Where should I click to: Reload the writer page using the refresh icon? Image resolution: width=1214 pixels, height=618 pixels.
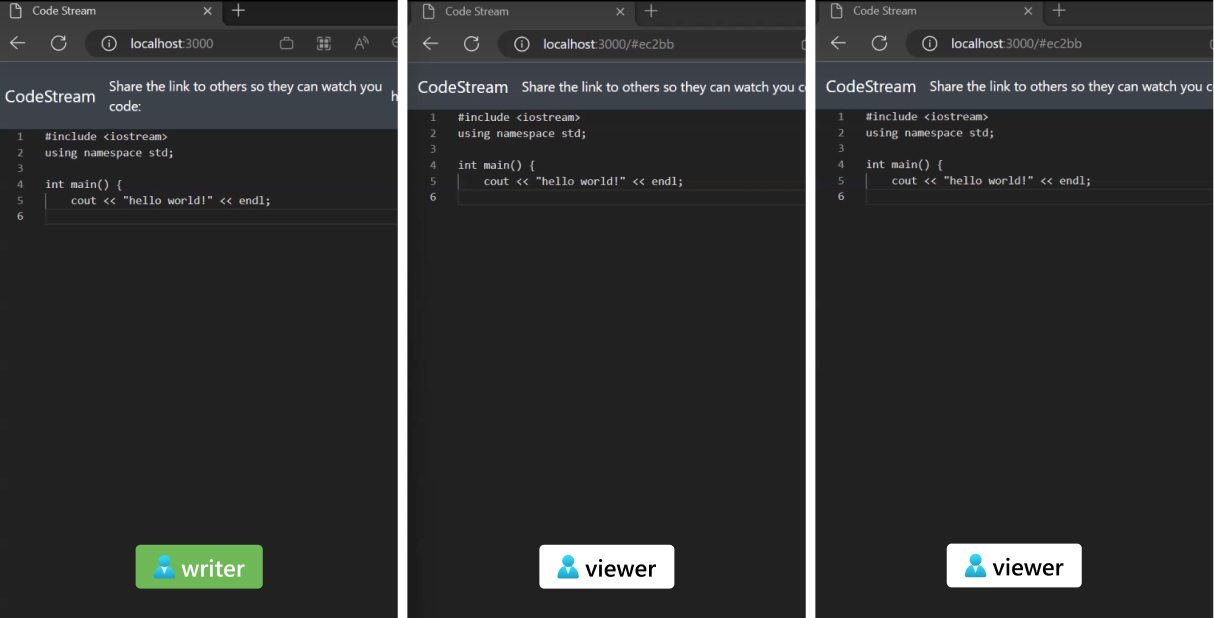58,43
